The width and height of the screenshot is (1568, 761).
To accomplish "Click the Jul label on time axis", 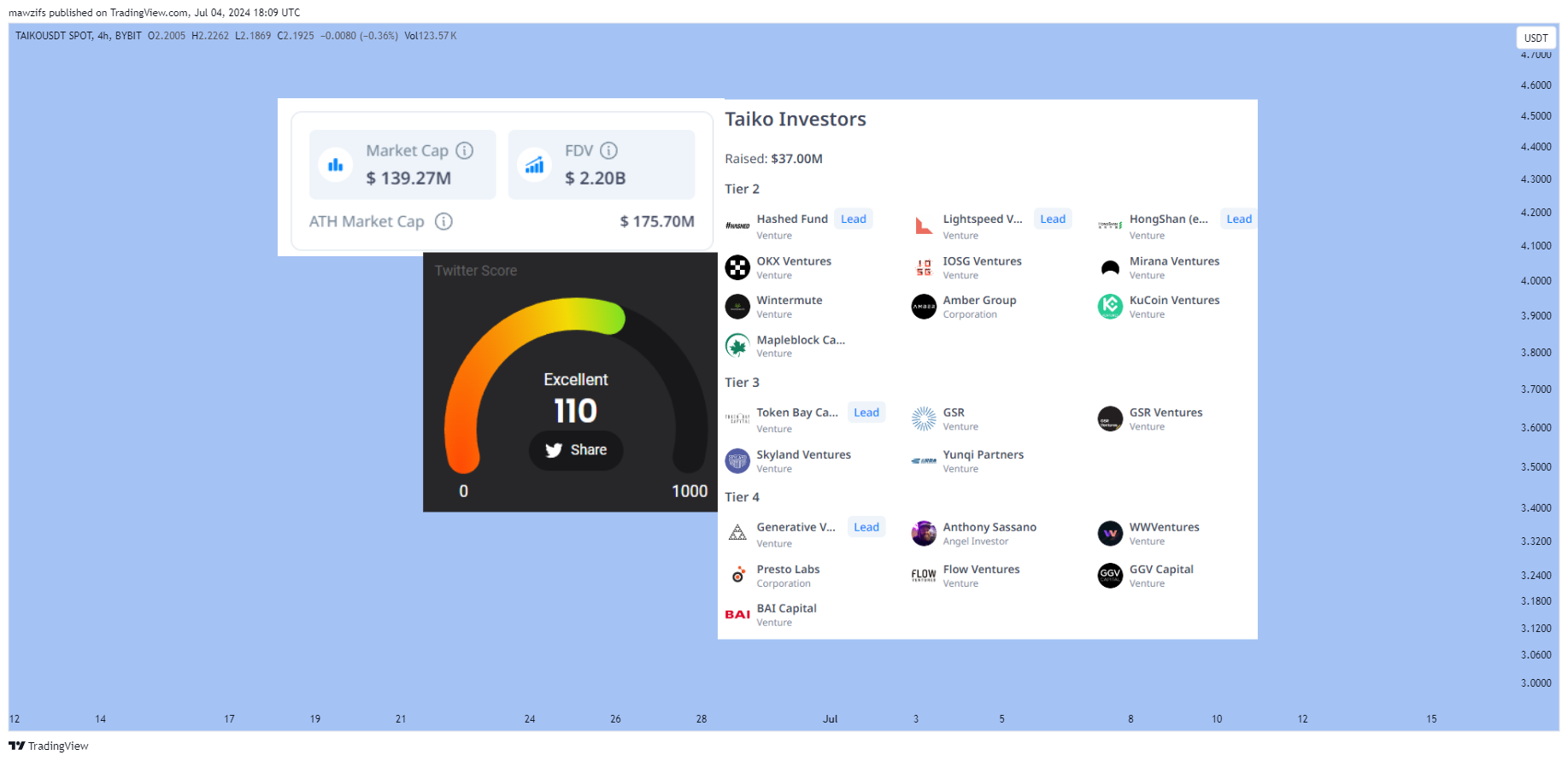I will (x=830, y=719).
